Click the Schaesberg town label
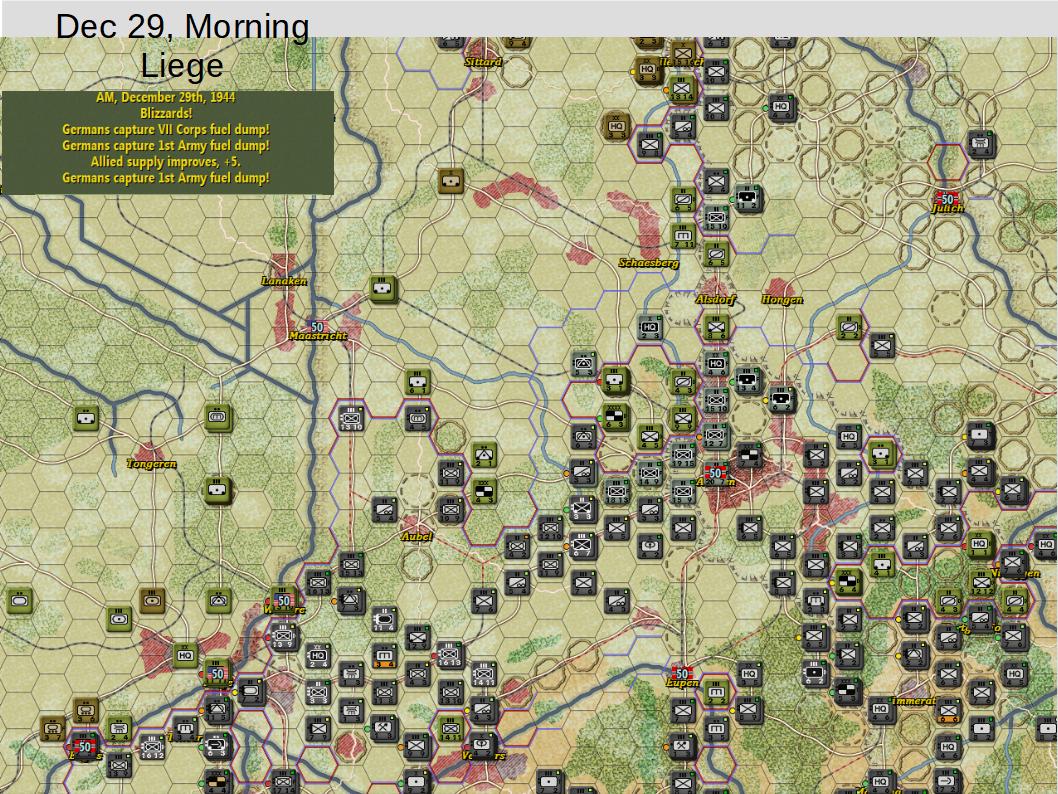This screenshot has height=794, width=1058. (648, 263)
